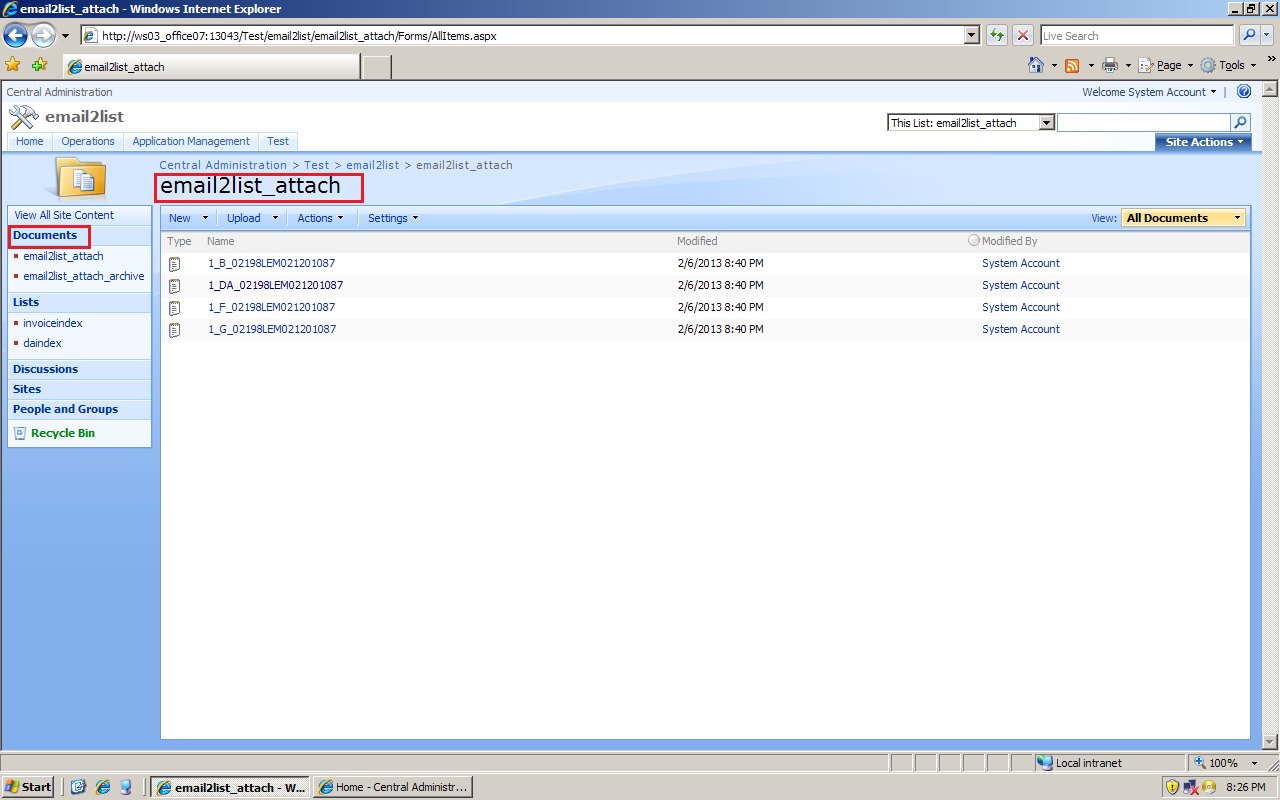This screenshot has height=800, width=1280.
Task: Open document 1_B_02198LEM021201087
Action: pos(271,264)
